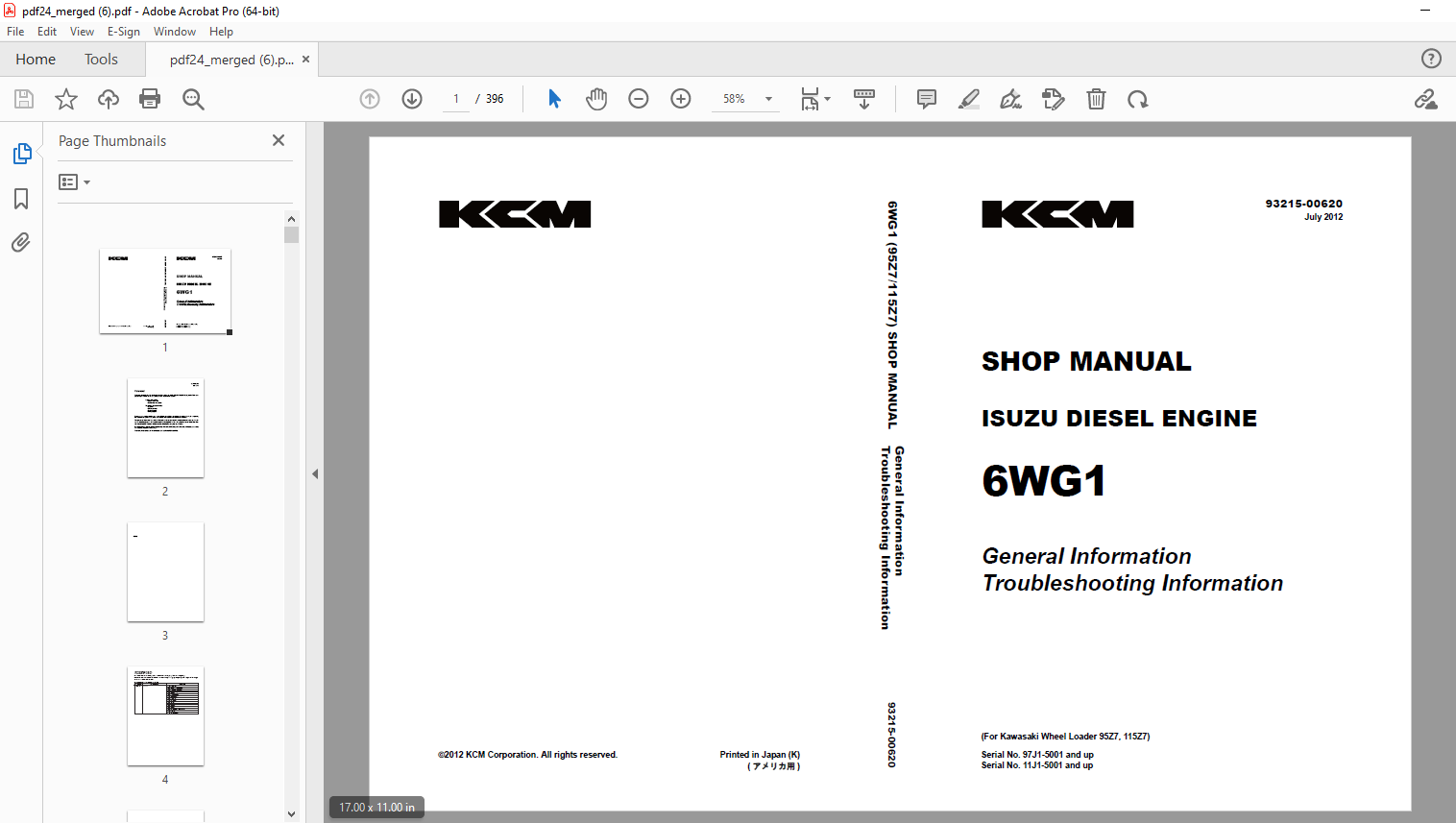The image size is (1456, 823).
Task: Add a sticky note comment
Action: coord(927,99)
